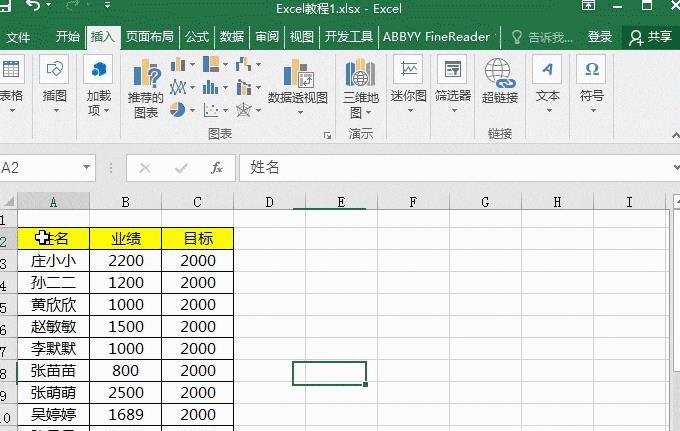The width and height of the screenshot is (680, 431).
Task: Select the cell 赵敏敏
Action: click(53, 326)
